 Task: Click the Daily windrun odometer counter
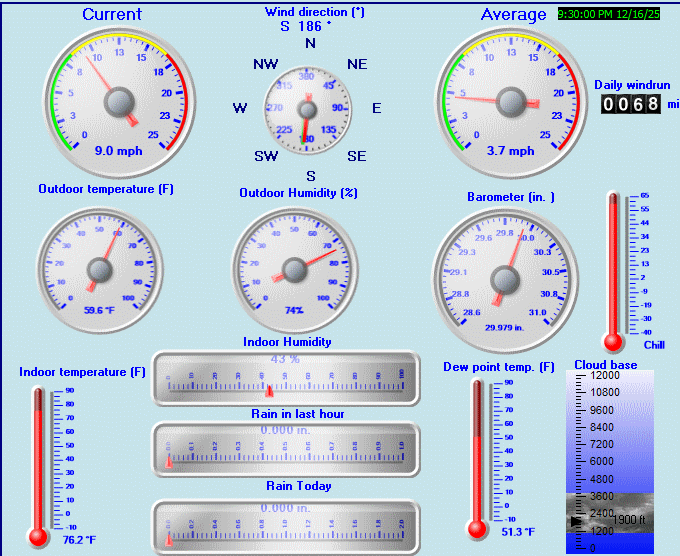coord(630,104)
